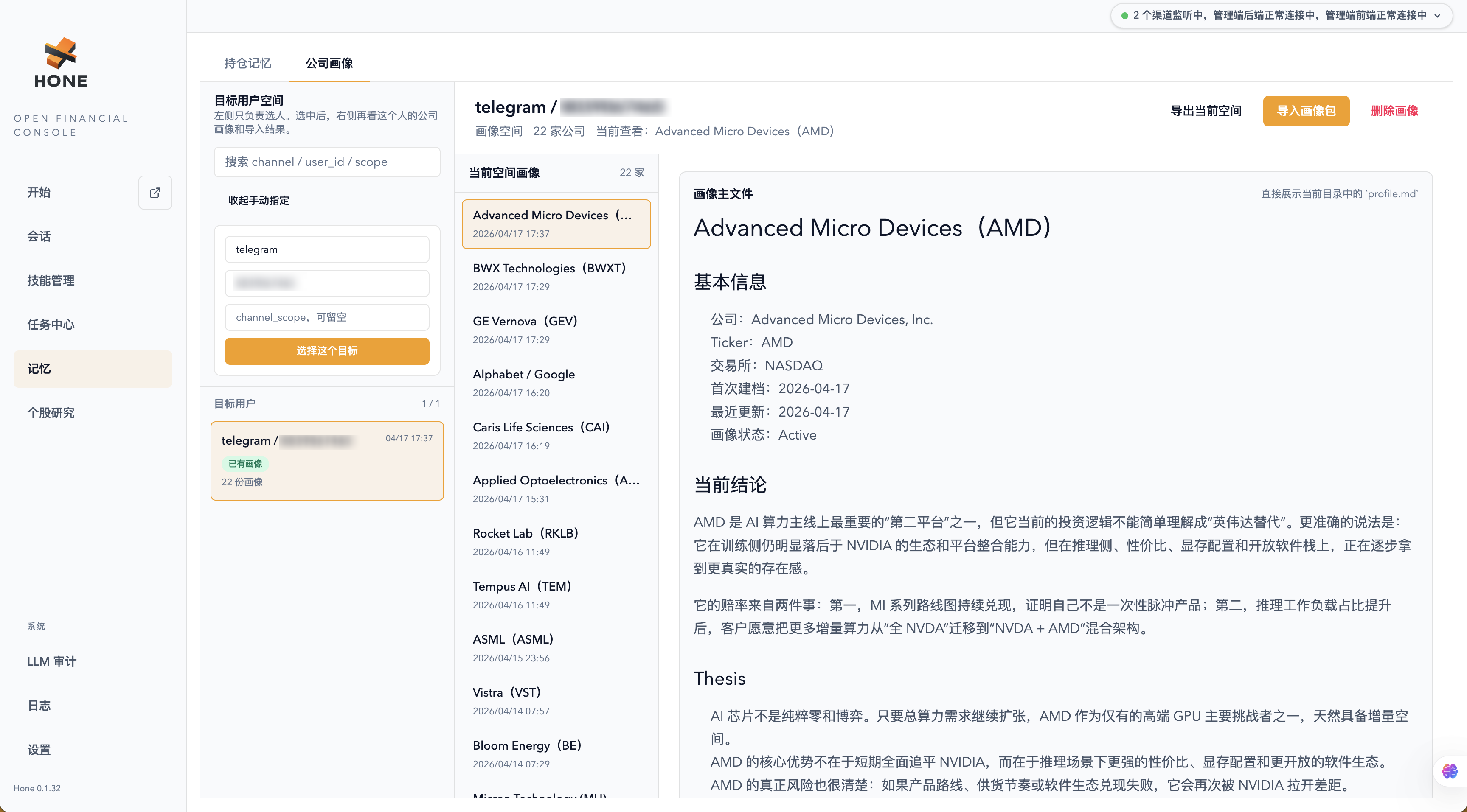Click the telegram channel input field
This screenshot has width=1467, height=812.
[327, 249]
